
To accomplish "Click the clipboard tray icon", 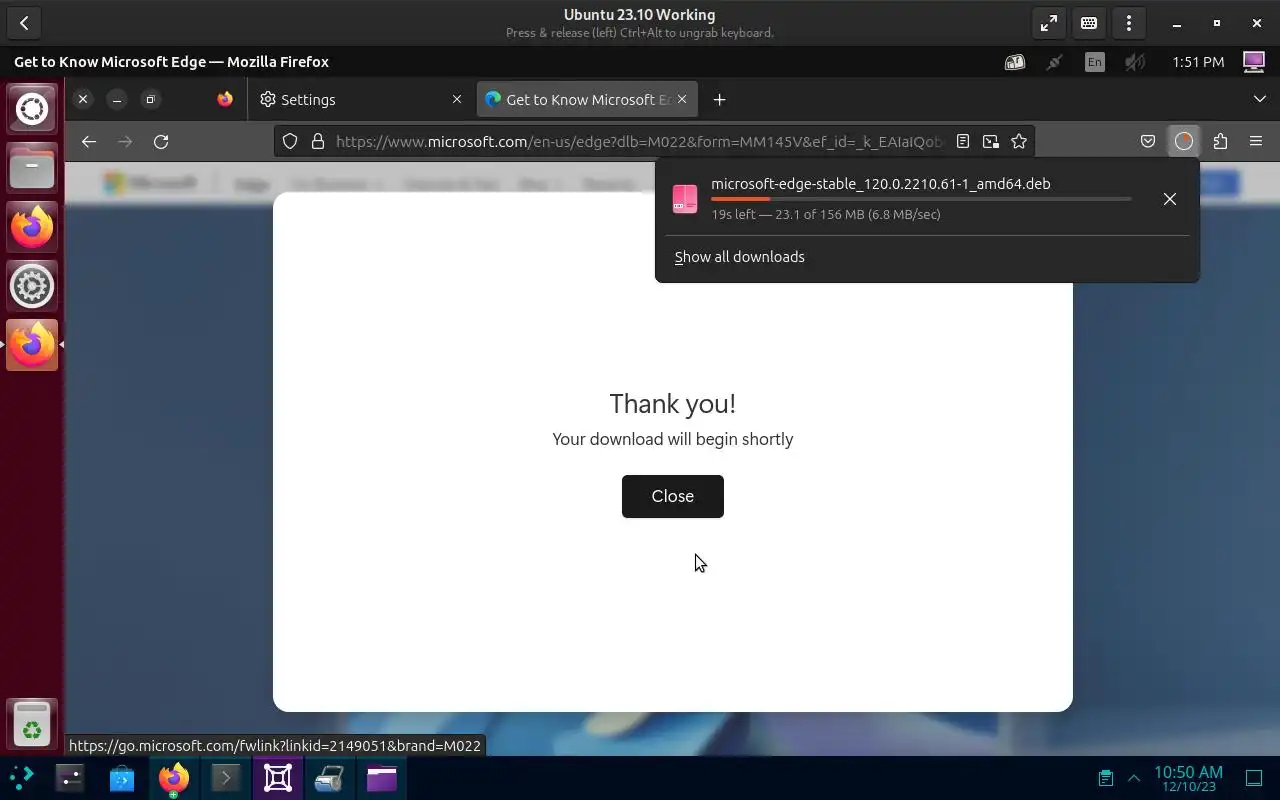I will pyautogui.click(x=1106, y=778).
